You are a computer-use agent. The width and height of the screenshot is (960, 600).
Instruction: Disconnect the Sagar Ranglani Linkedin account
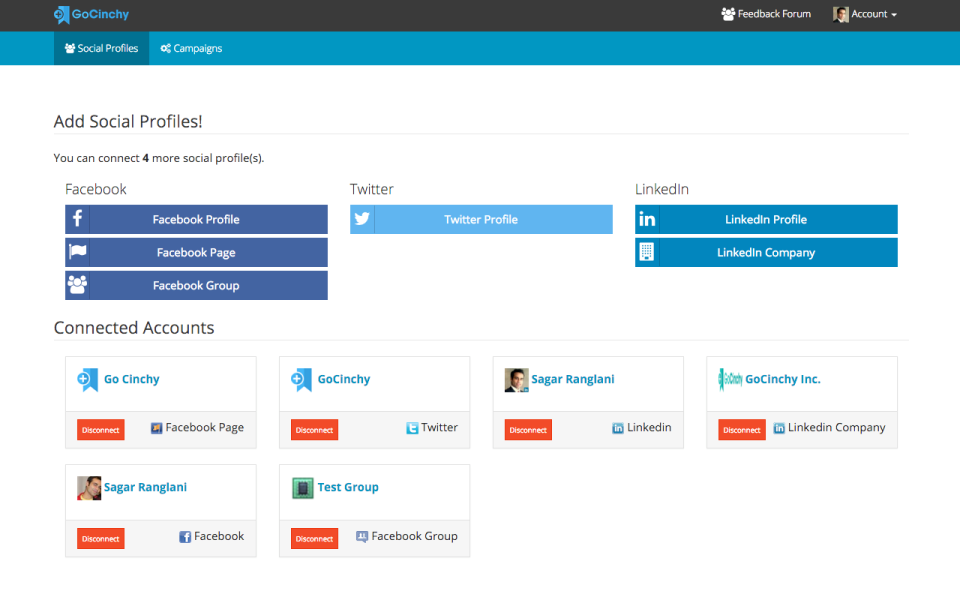click(528, 430)
